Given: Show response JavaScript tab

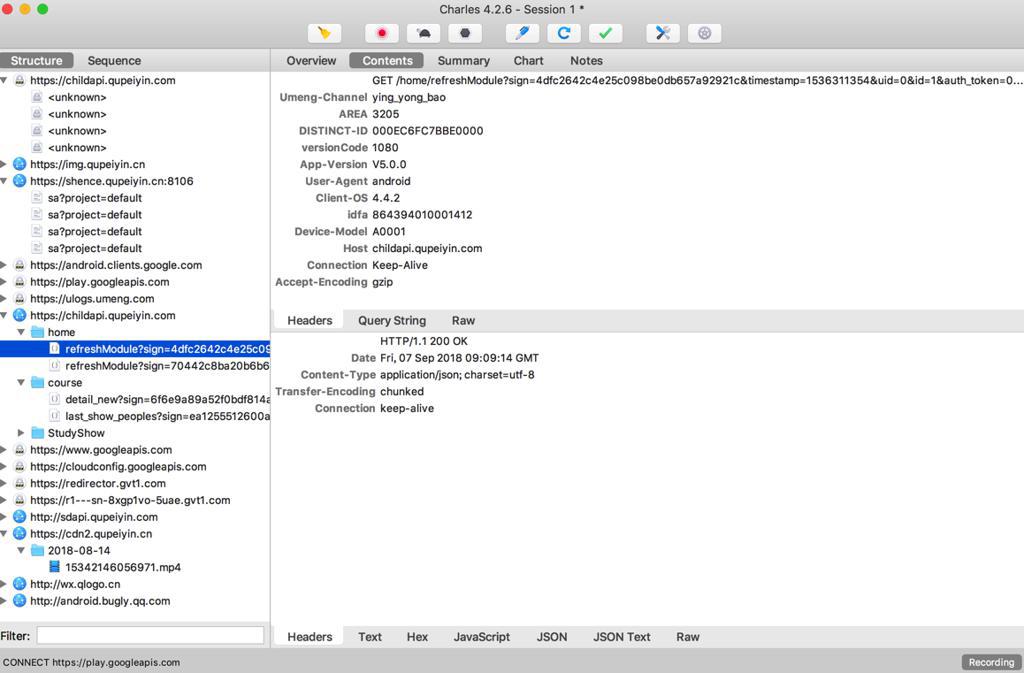Looking at the screenshot, I should (482, 637).
